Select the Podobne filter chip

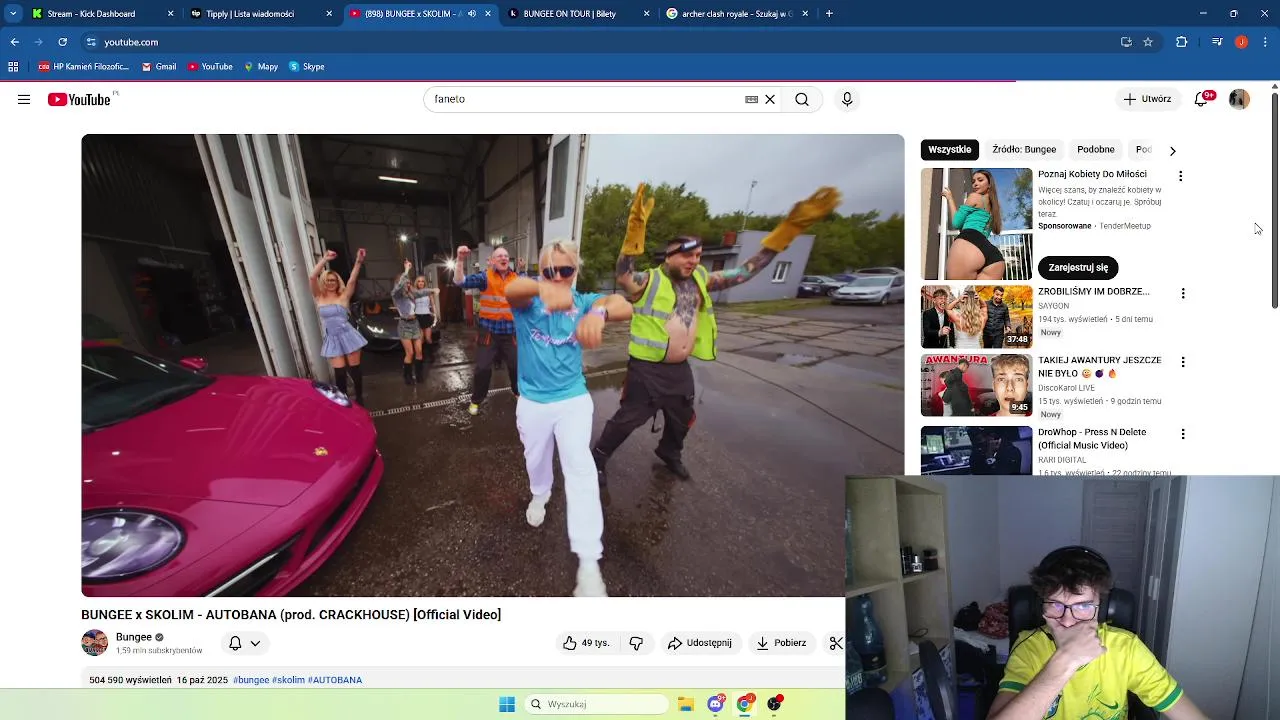coord(1096,150)
